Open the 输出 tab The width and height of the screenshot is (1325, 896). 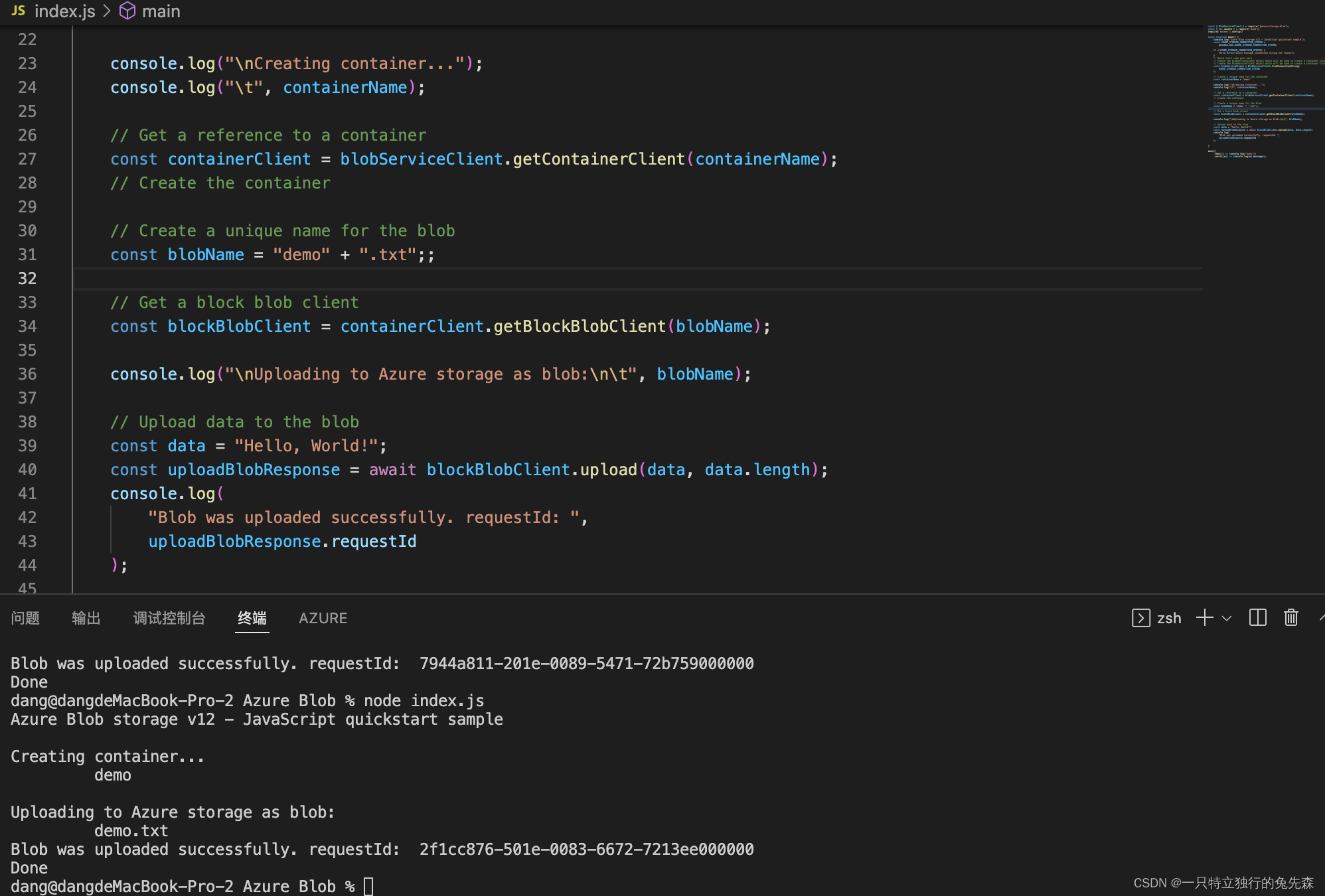(86, 618)
